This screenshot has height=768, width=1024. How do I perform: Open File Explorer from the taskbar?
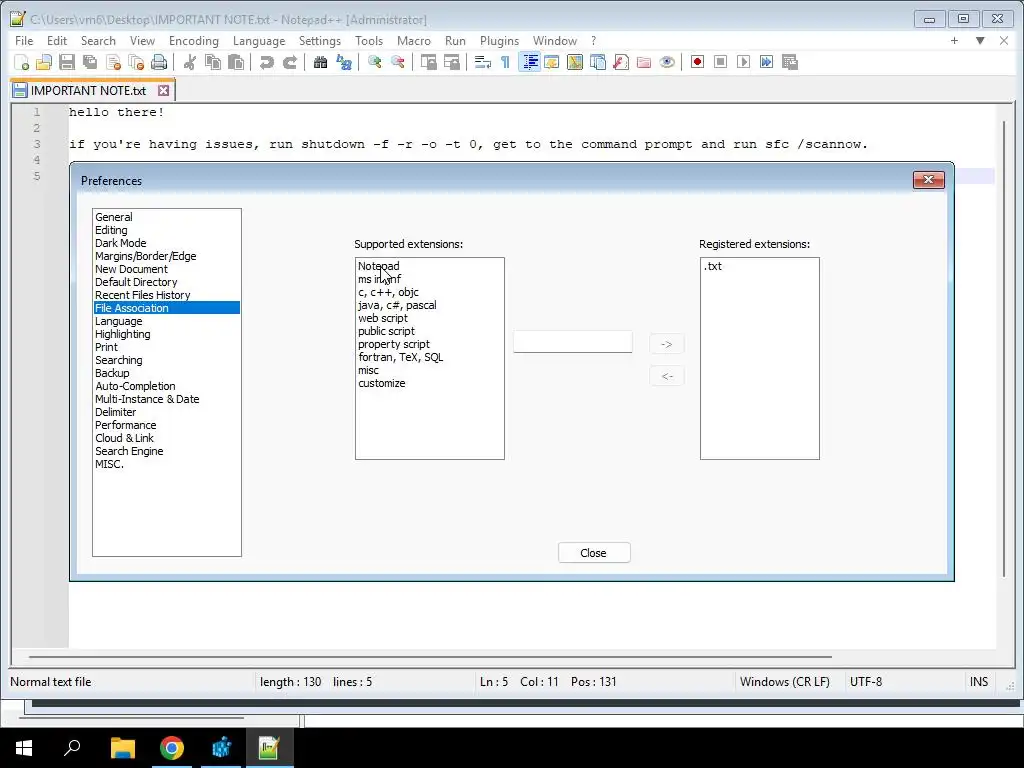(x=122, y=748)
